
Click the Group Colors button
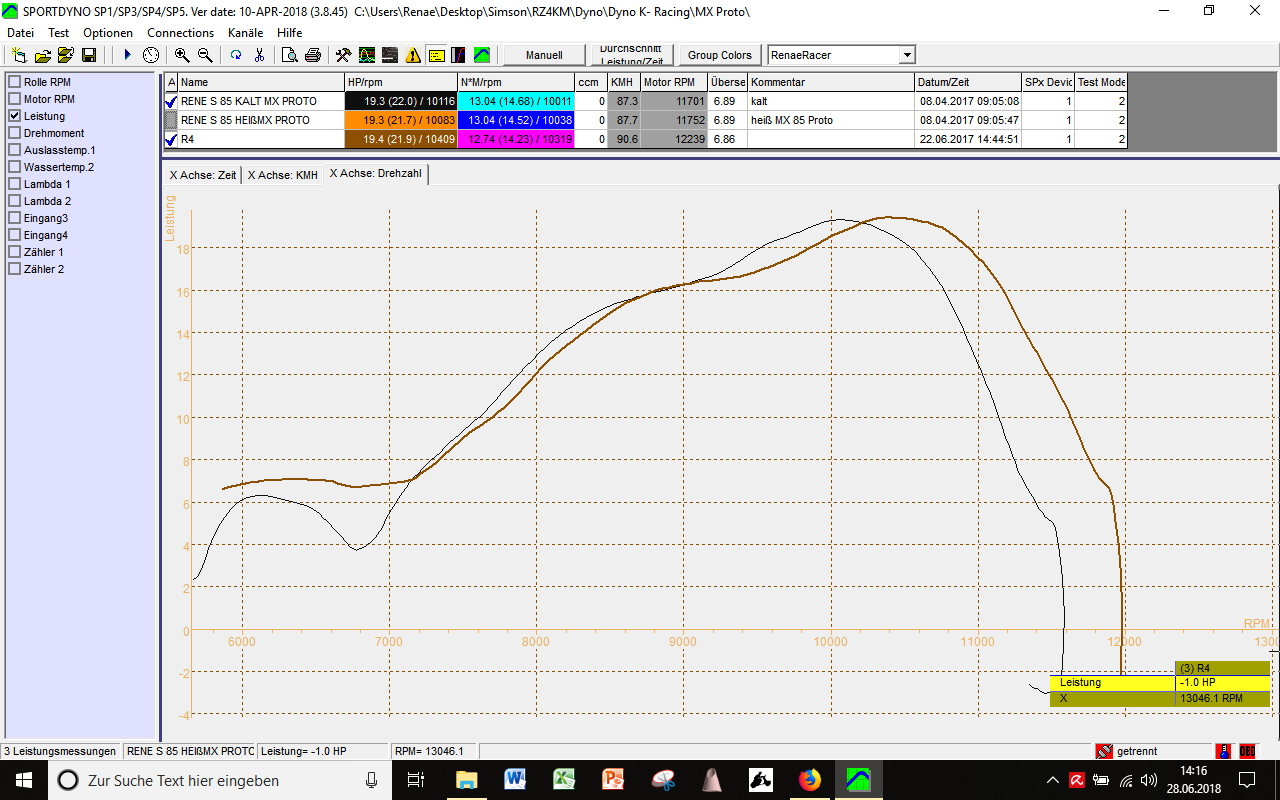[x=719, y=55]
